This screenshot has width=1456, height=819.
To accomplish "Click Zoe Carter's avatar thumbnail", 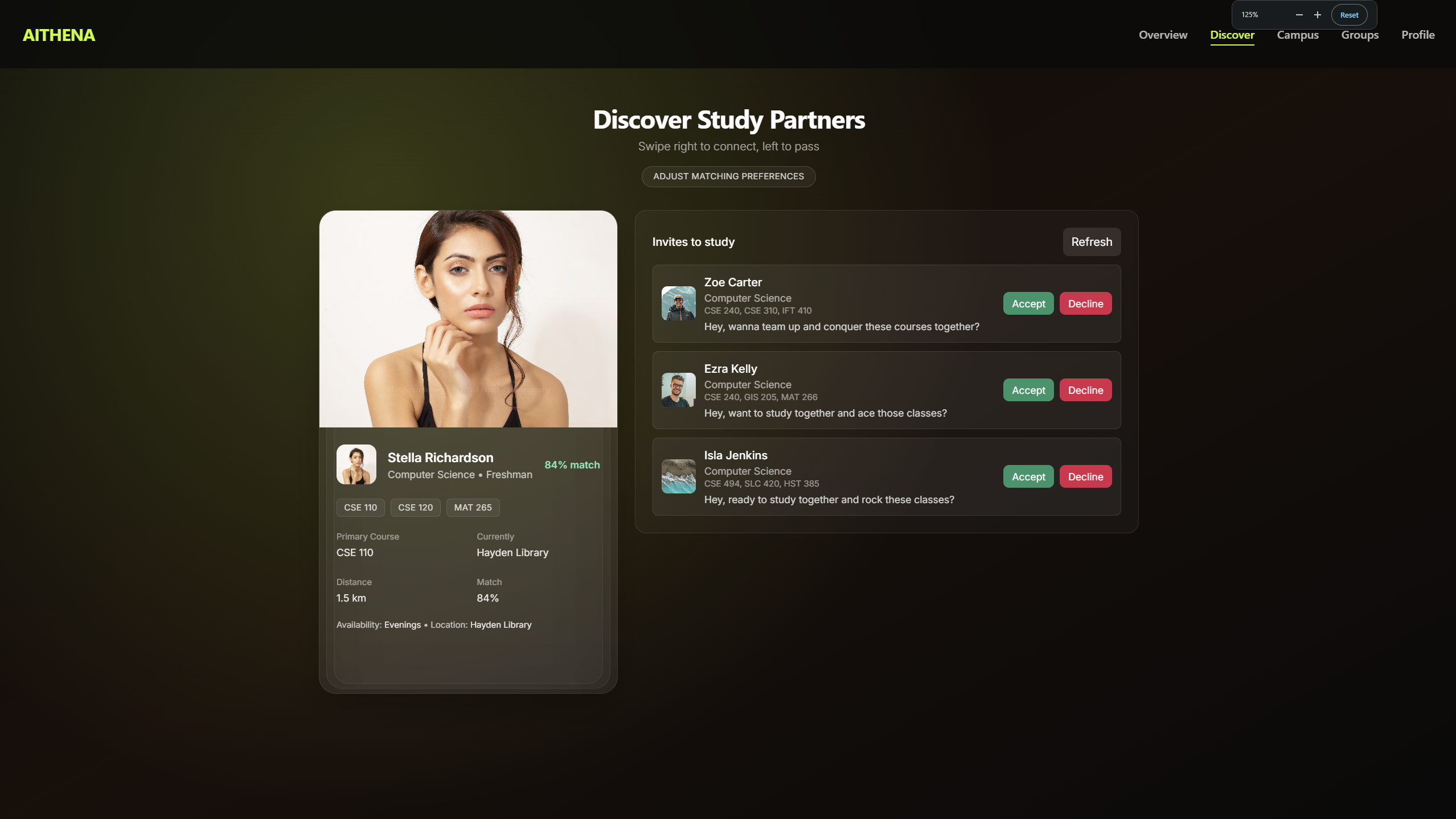I will (x=678, y=303).
